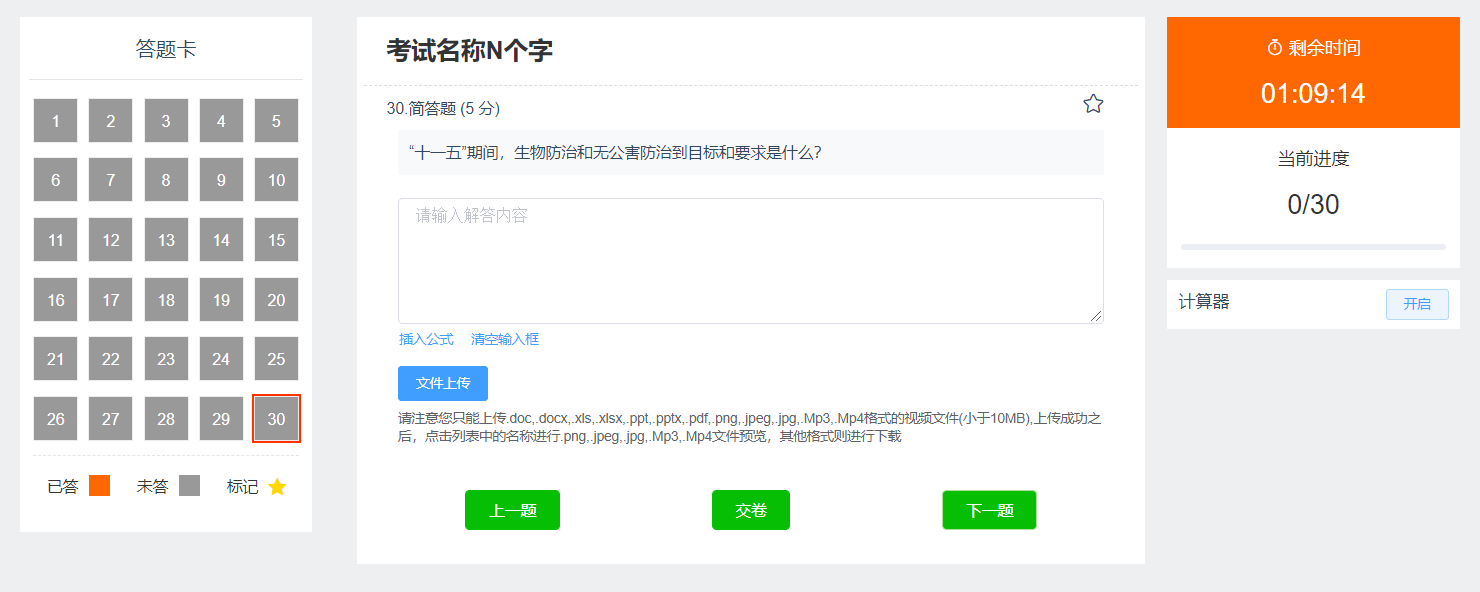
Task: Jump to question 18 on the answer card
Action: pos(166,300)
